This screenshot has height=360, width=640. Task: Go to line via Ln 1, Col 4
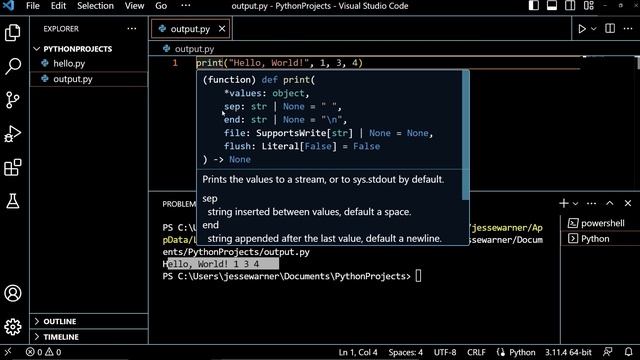coord(358,352)
